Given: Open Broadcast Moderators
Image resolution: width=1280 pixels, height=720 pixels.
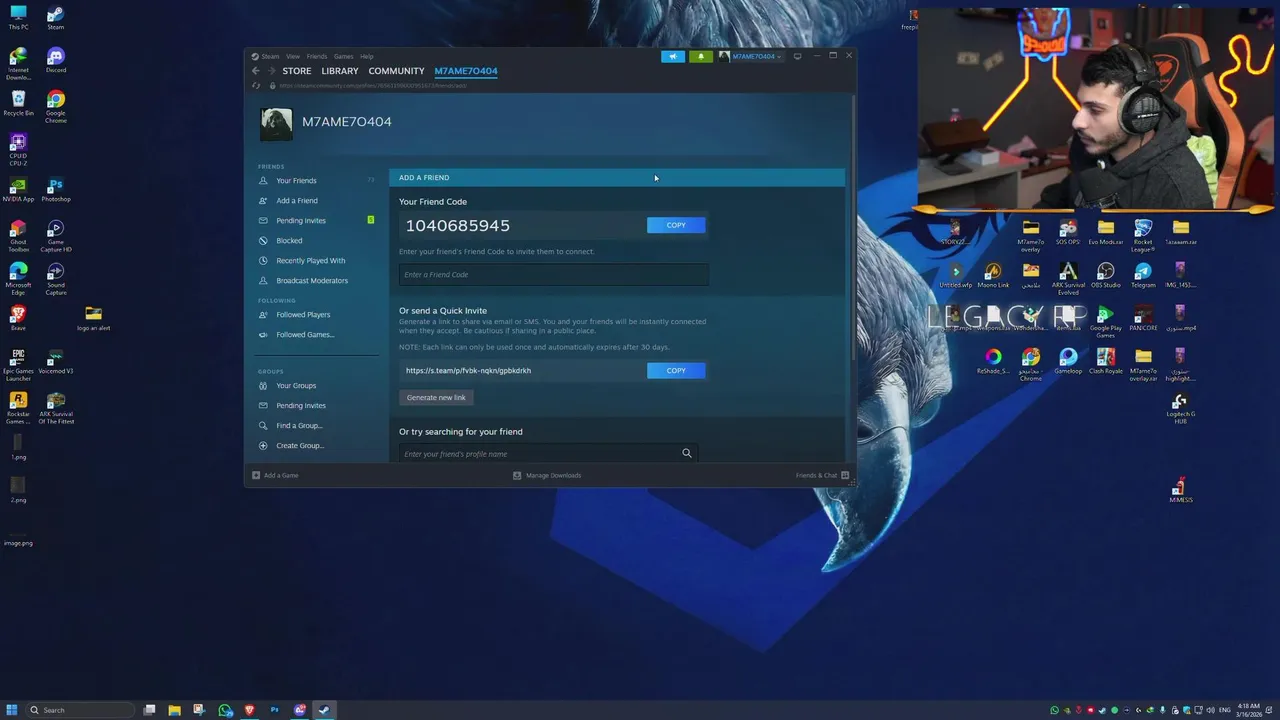Looking at the screenshot, I should click(x=312, y=281).
